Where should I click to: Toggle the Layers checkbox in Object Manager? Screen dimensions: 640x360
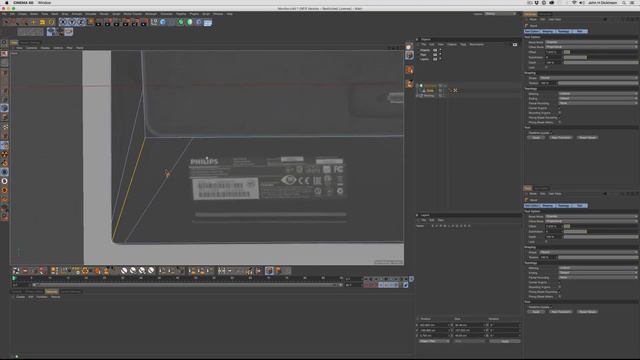[x=435, y=59]
